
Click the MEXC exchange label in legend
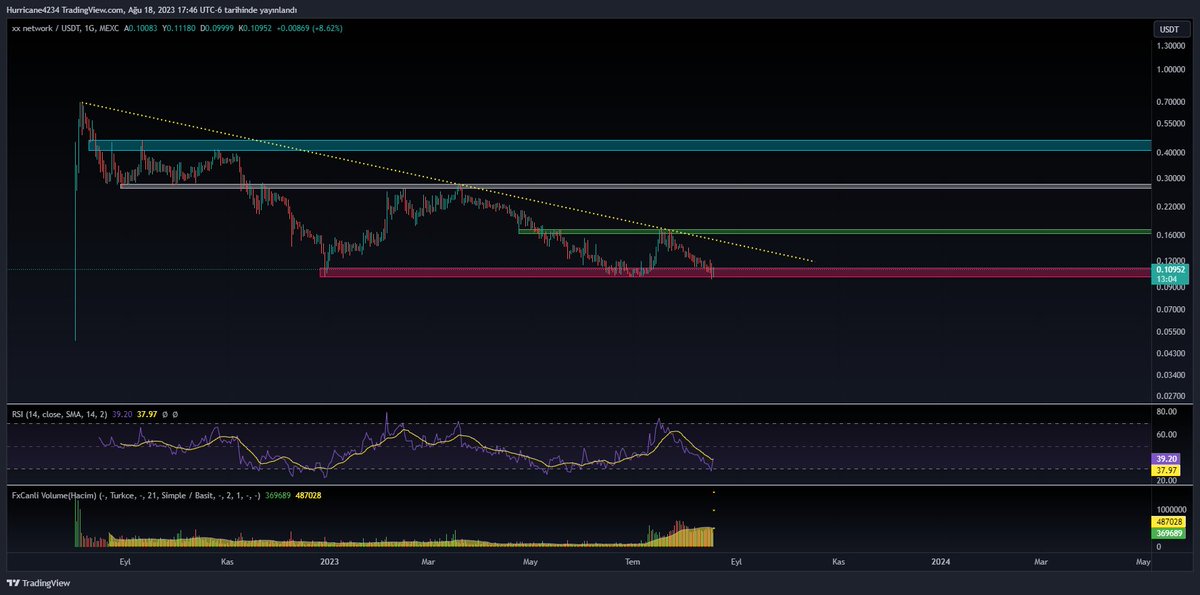click(110, 30)
